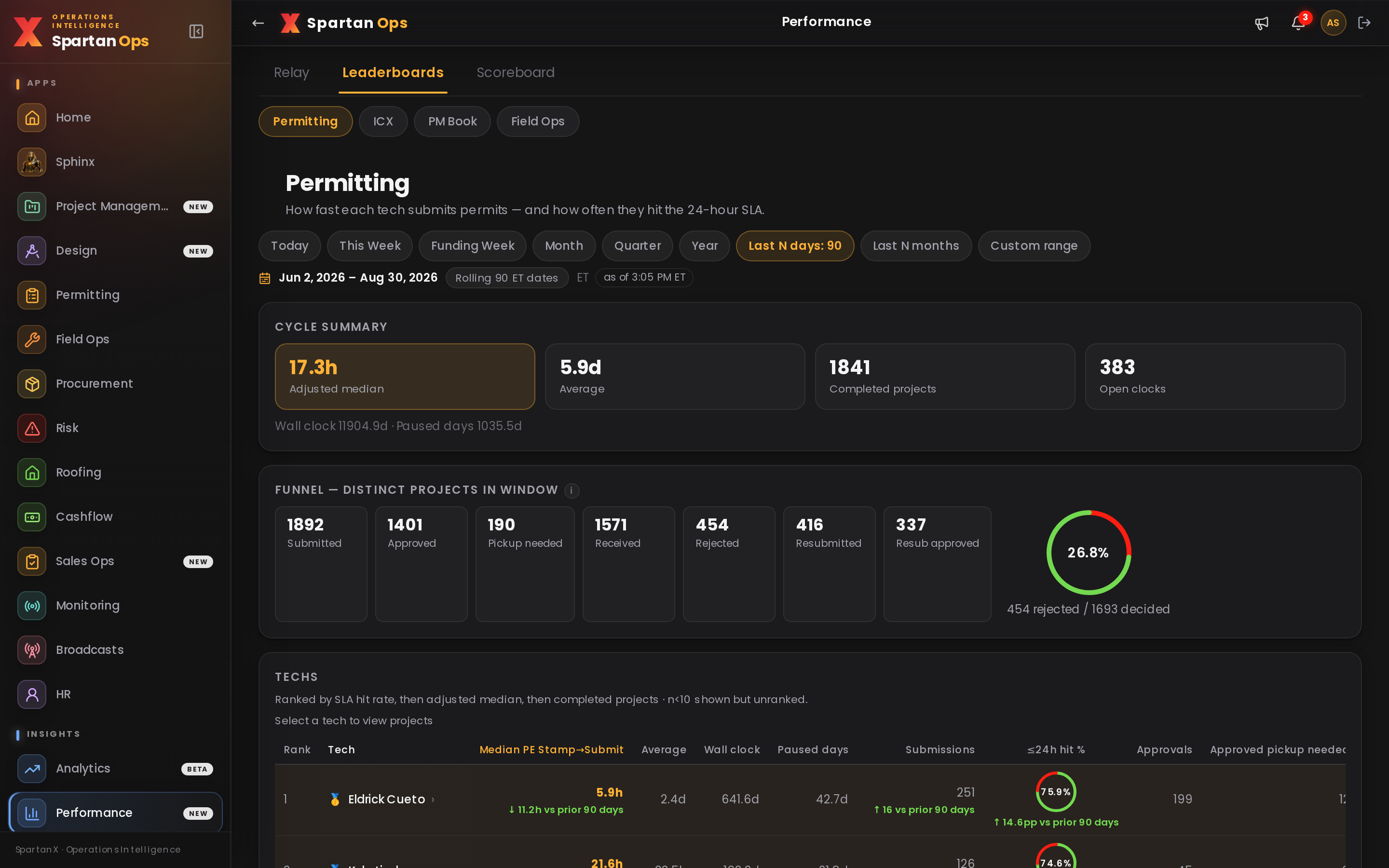
Task: Choose the Funding Week range
Action: [472, 246]
